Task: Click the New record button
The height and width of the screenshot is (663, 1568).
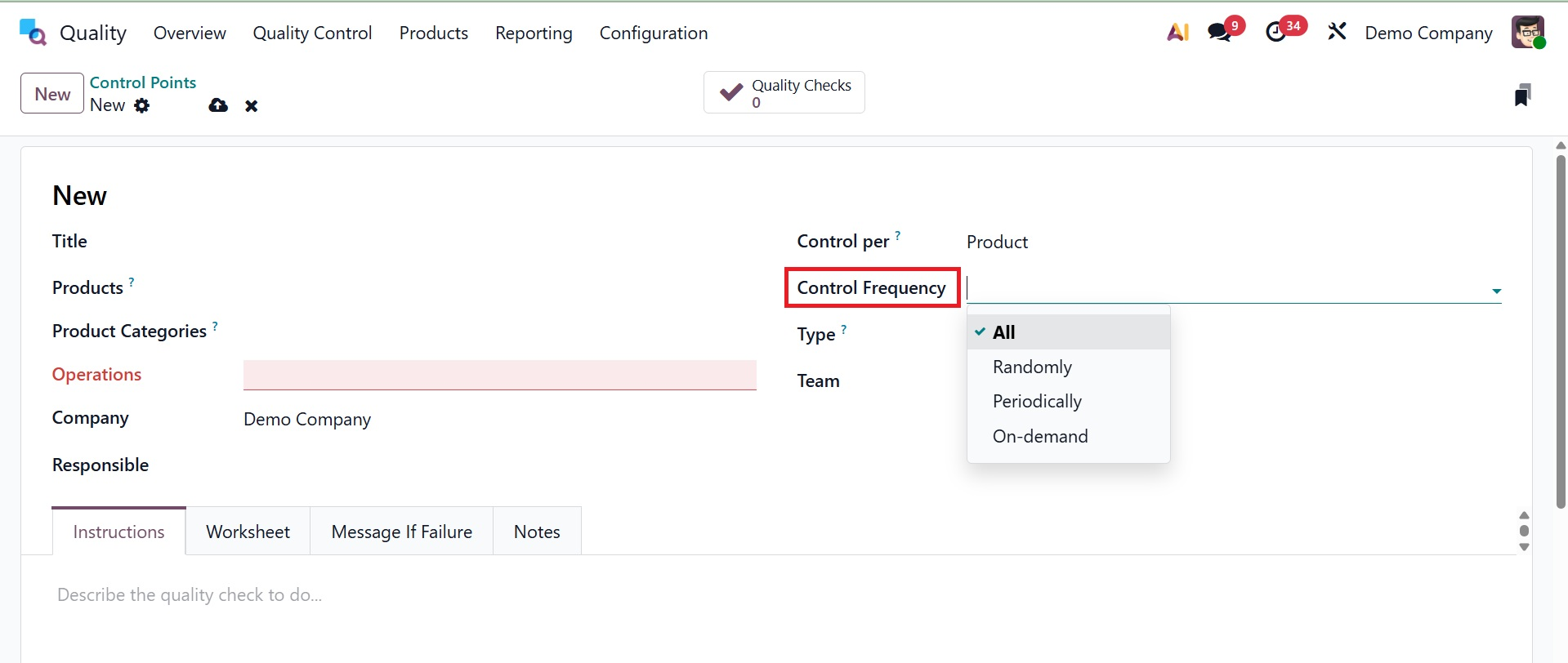Action: click(52, 94)
